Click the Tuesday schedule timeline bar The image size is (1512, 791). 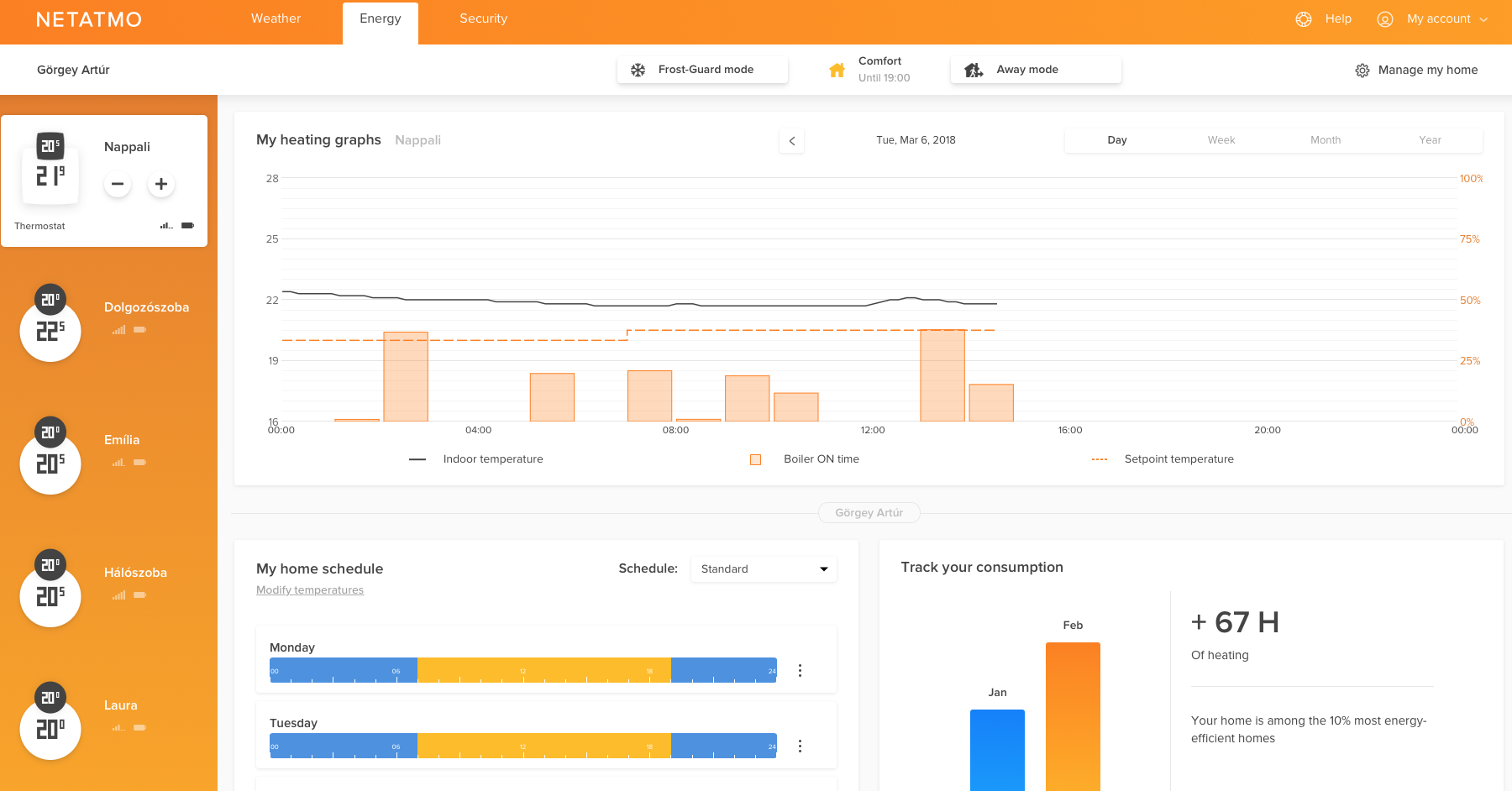click(523, 746)
